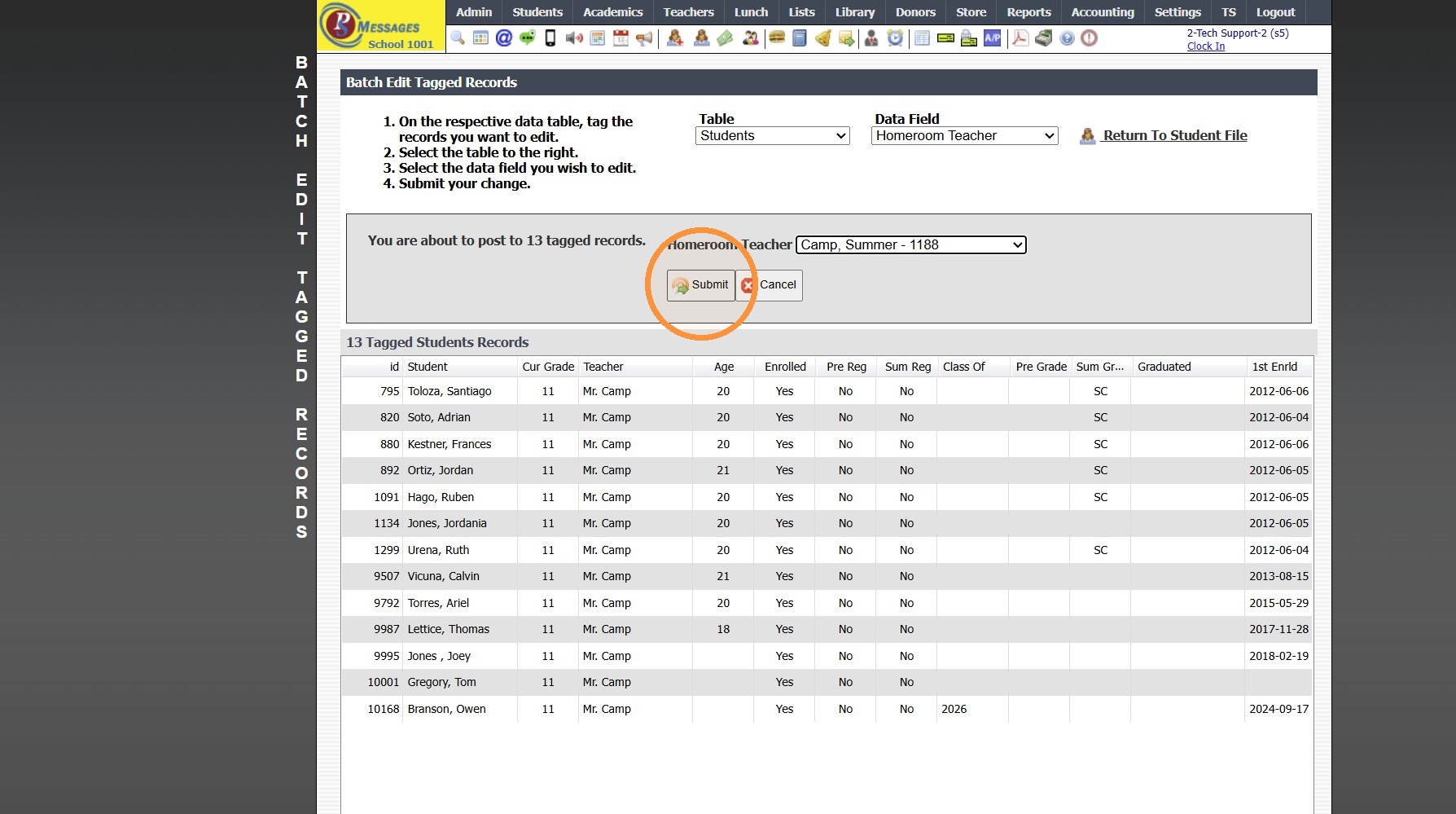This screenshot has height=814, width=1456.
Task: Select the Toloza, Santiago row
Action: tap(827, 391)
